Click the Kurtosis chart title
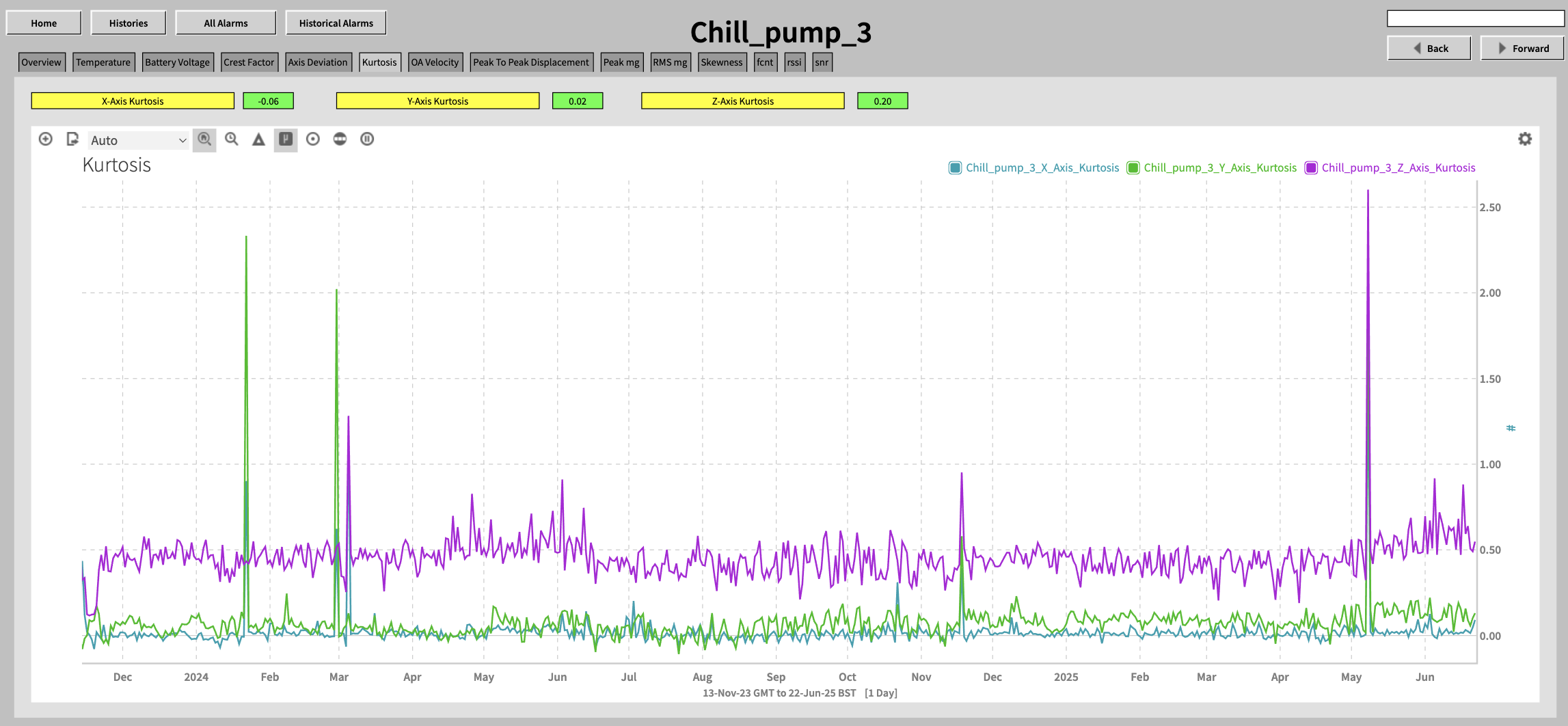The width and height of the screenshot is (1568, 726). tap(117, 165)
